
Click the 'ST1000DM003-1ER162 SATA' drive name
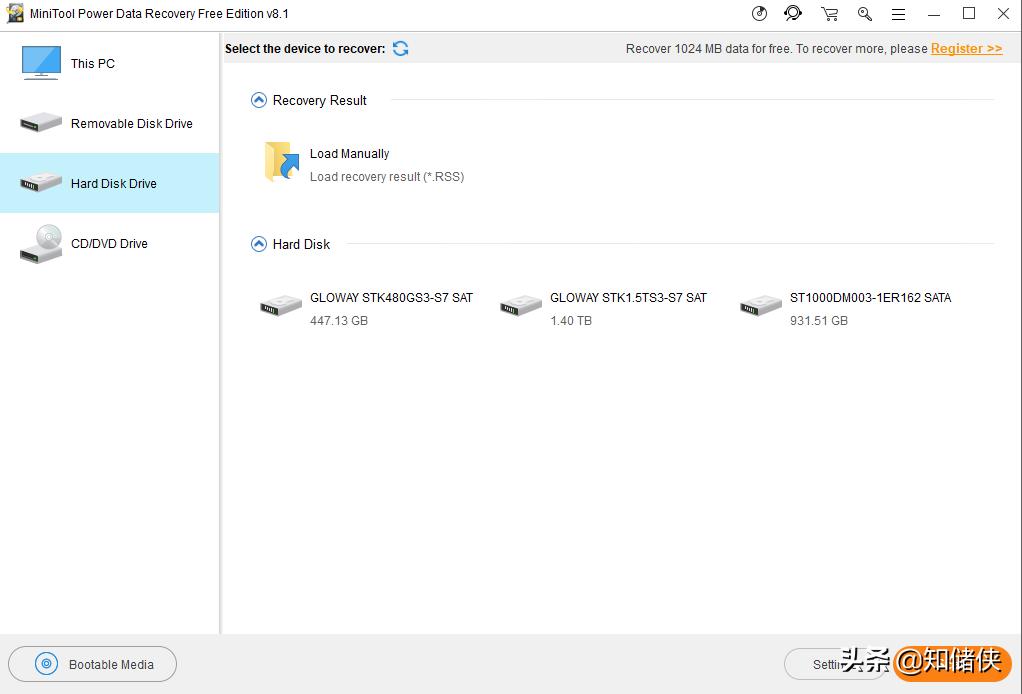click(x=870, y=298)
